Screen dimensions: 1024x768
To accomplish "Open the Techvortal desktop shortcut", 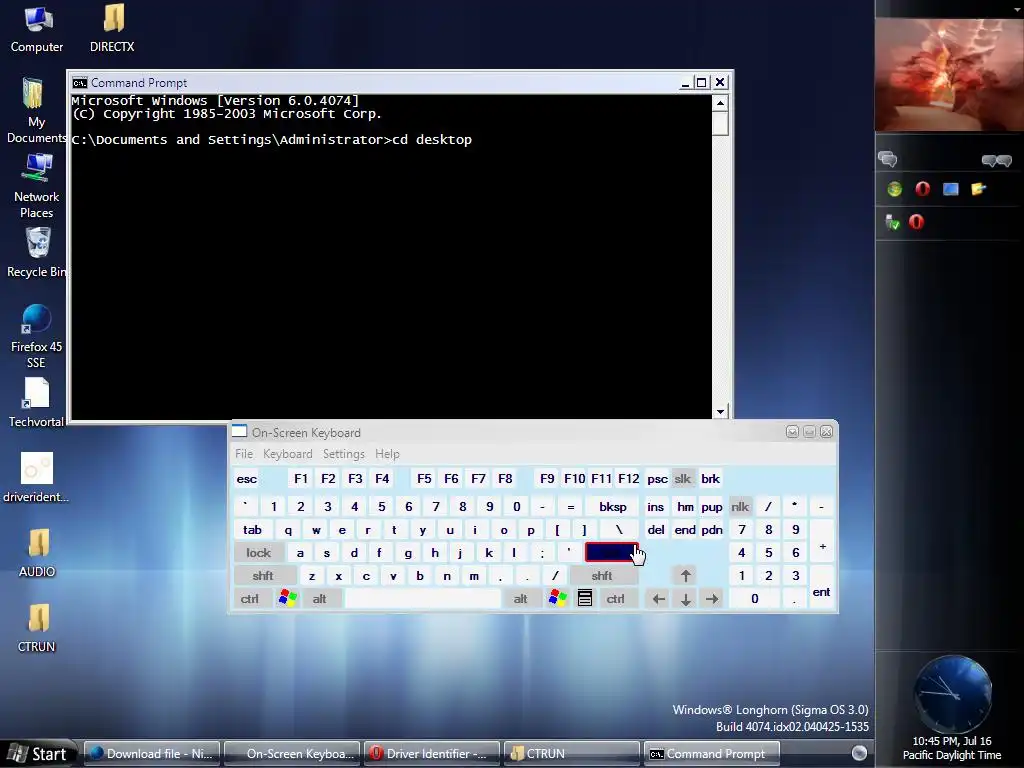I will pos(37,403).
